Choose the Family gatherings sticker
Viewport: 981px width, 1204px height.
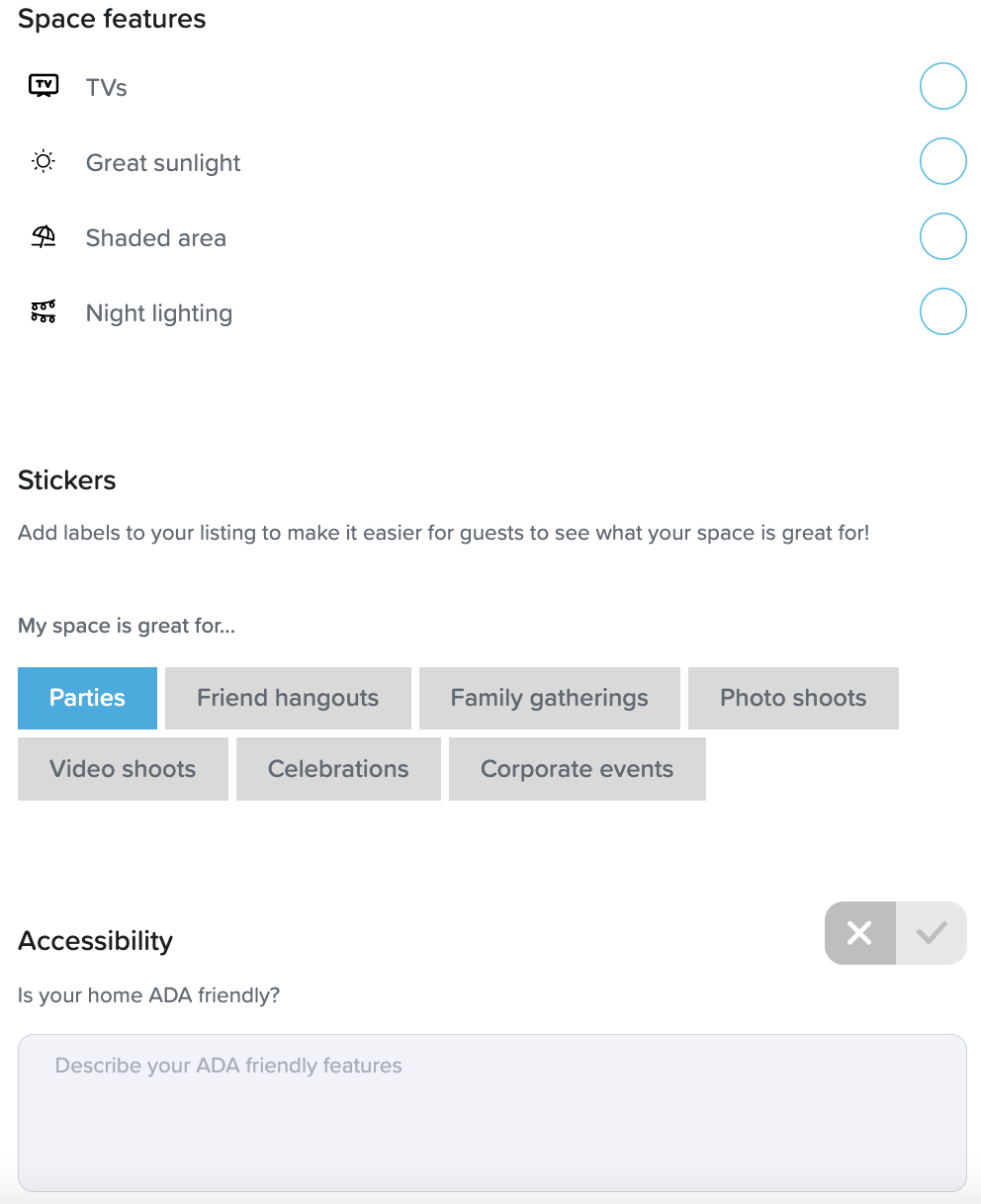click(x=549, y=698)
